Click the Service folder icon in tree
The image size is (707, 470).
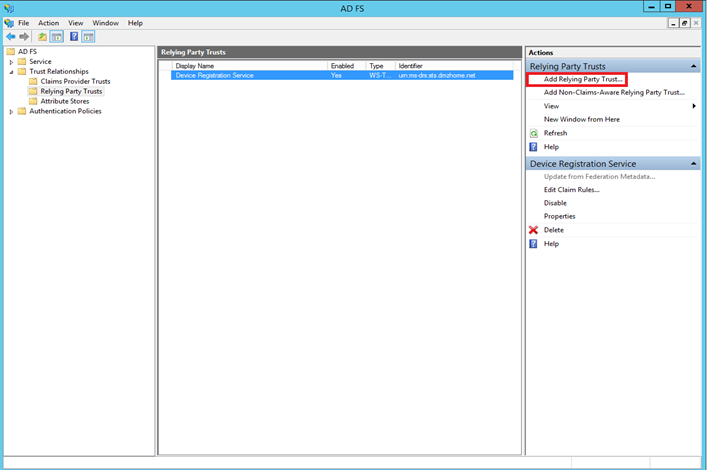point(22,61)
